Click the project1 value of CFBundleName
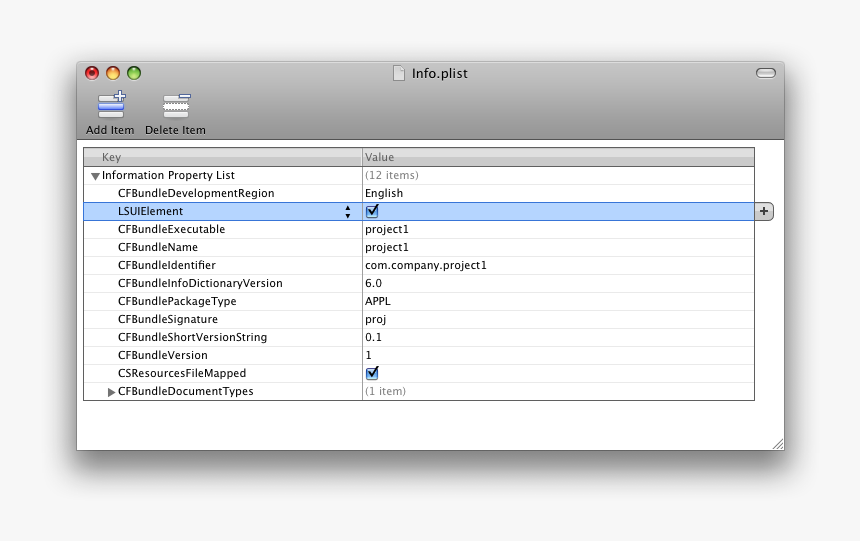The image size is (860, 541). (387, 247)
